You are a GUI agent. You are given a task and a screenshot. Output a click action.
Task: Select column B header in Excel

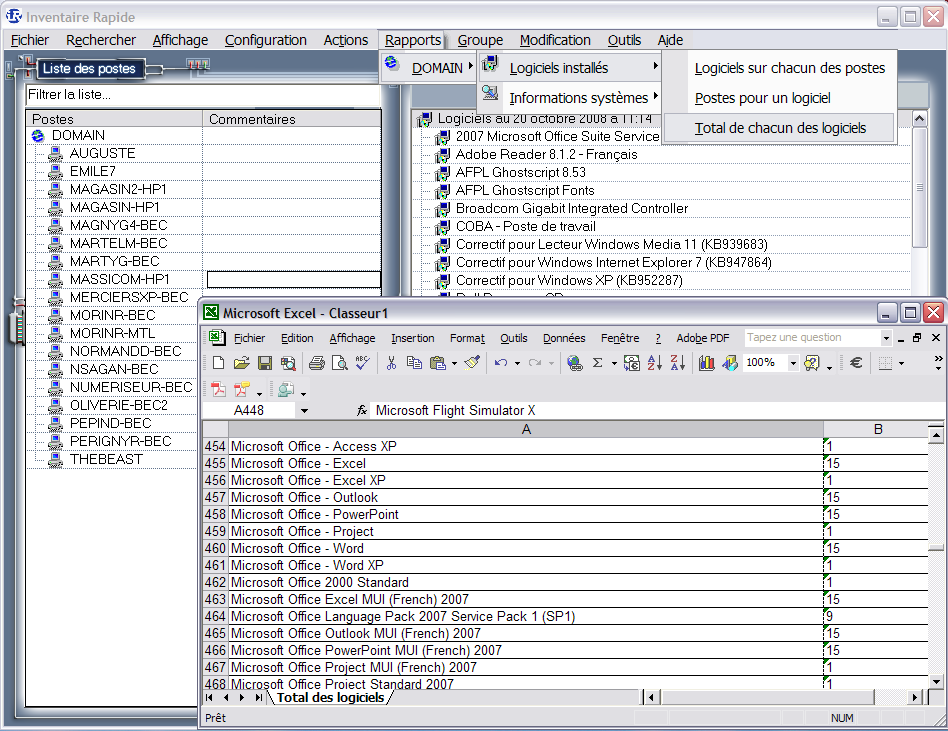[x=877, y=429]
